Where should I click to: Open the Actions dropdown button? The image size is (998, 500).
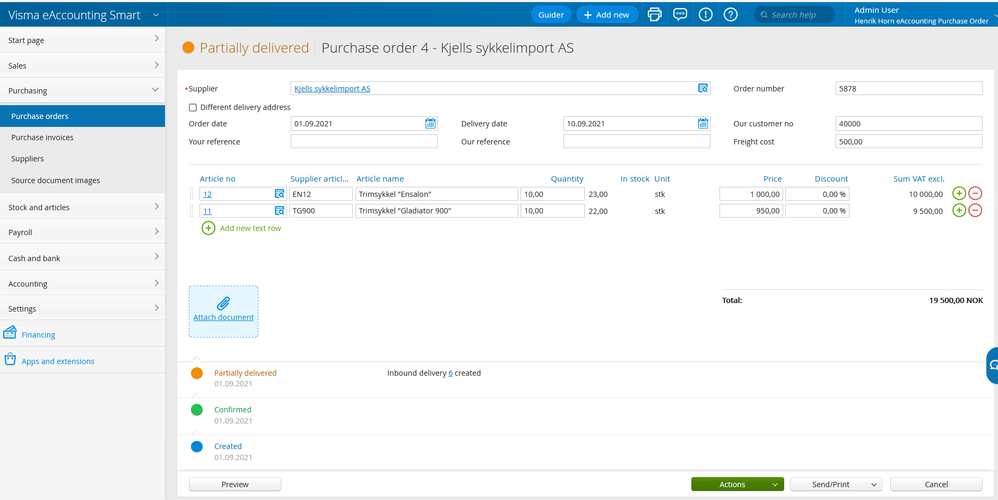tap(737, 484)
